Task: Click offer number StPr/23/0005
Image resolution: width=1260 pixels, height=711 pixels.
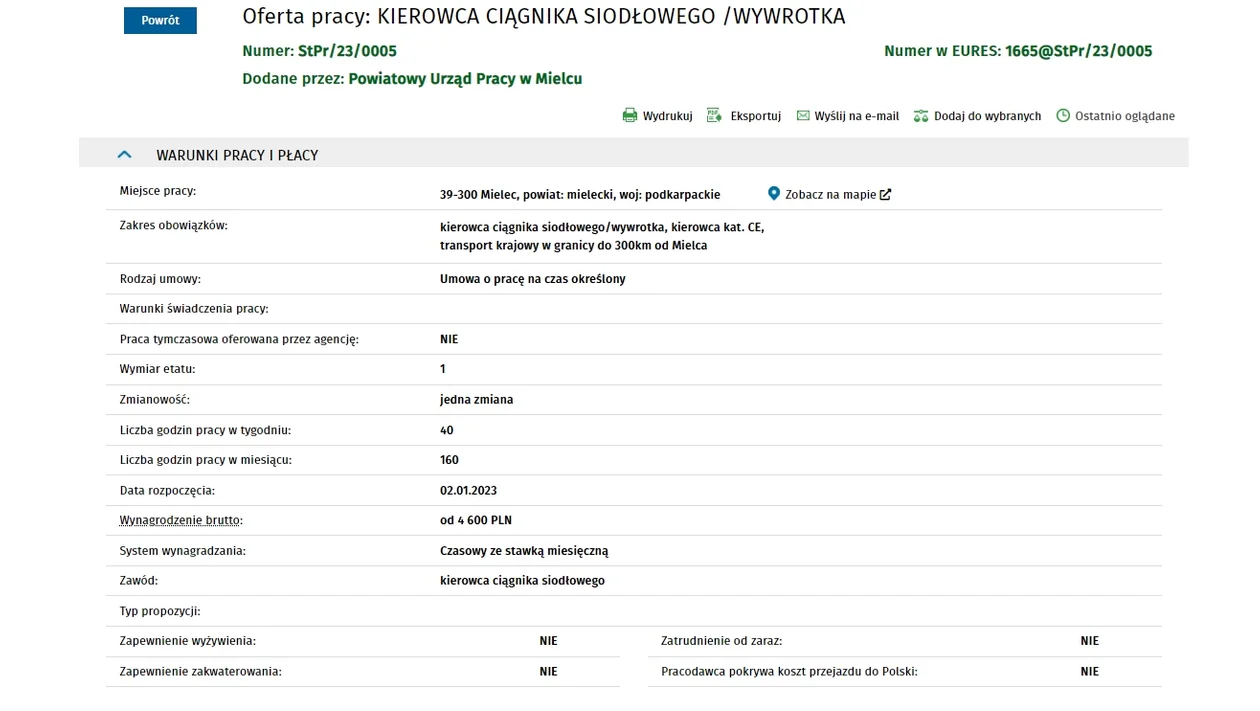Action: tap(347, 51)
